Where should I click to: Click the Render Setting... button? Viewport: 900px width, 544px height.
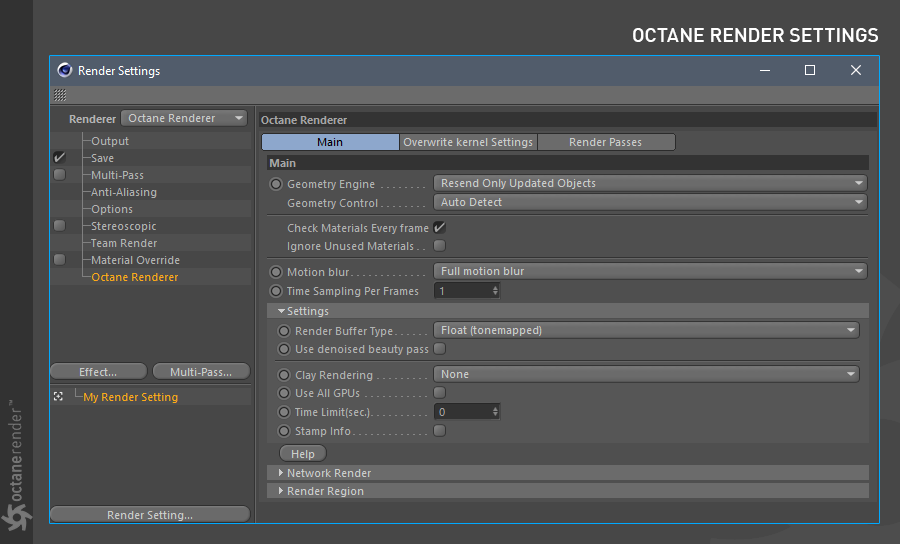pyautogui.click(x=150, y=515)
